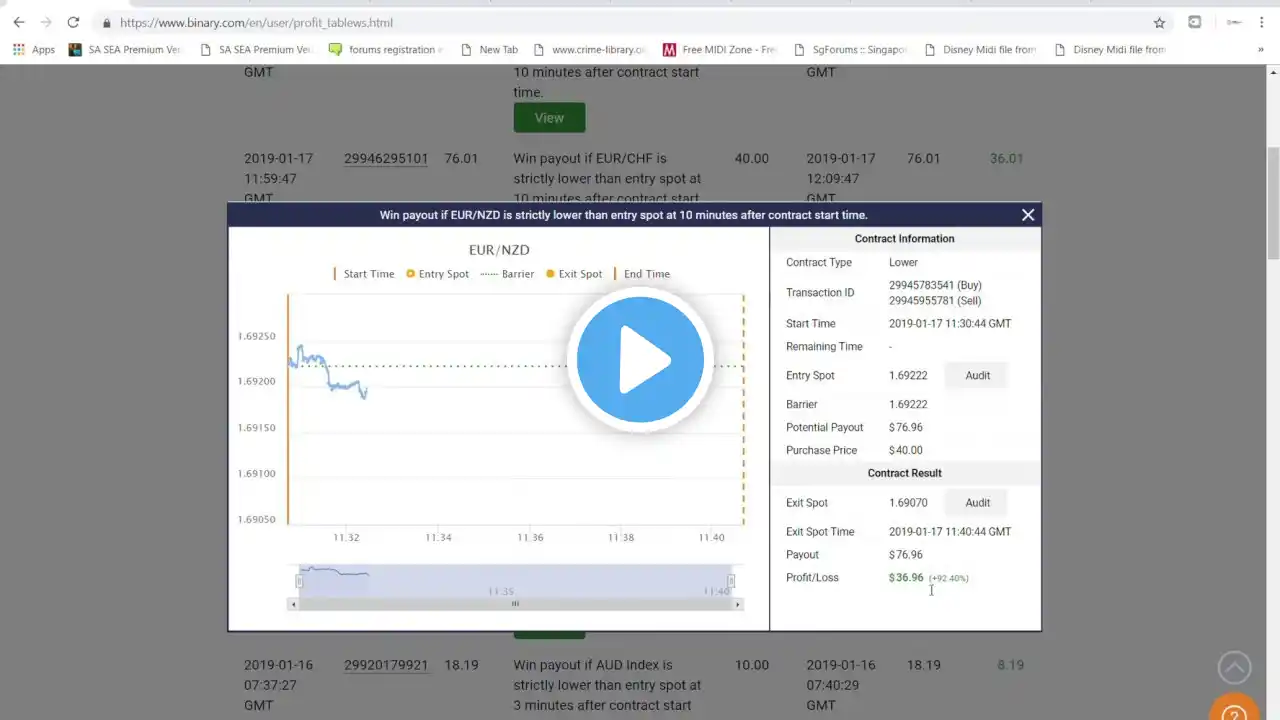Open the Apps shortcut in bookmarks bar
Screen dimensions: 1280x720
coord(34,49)
